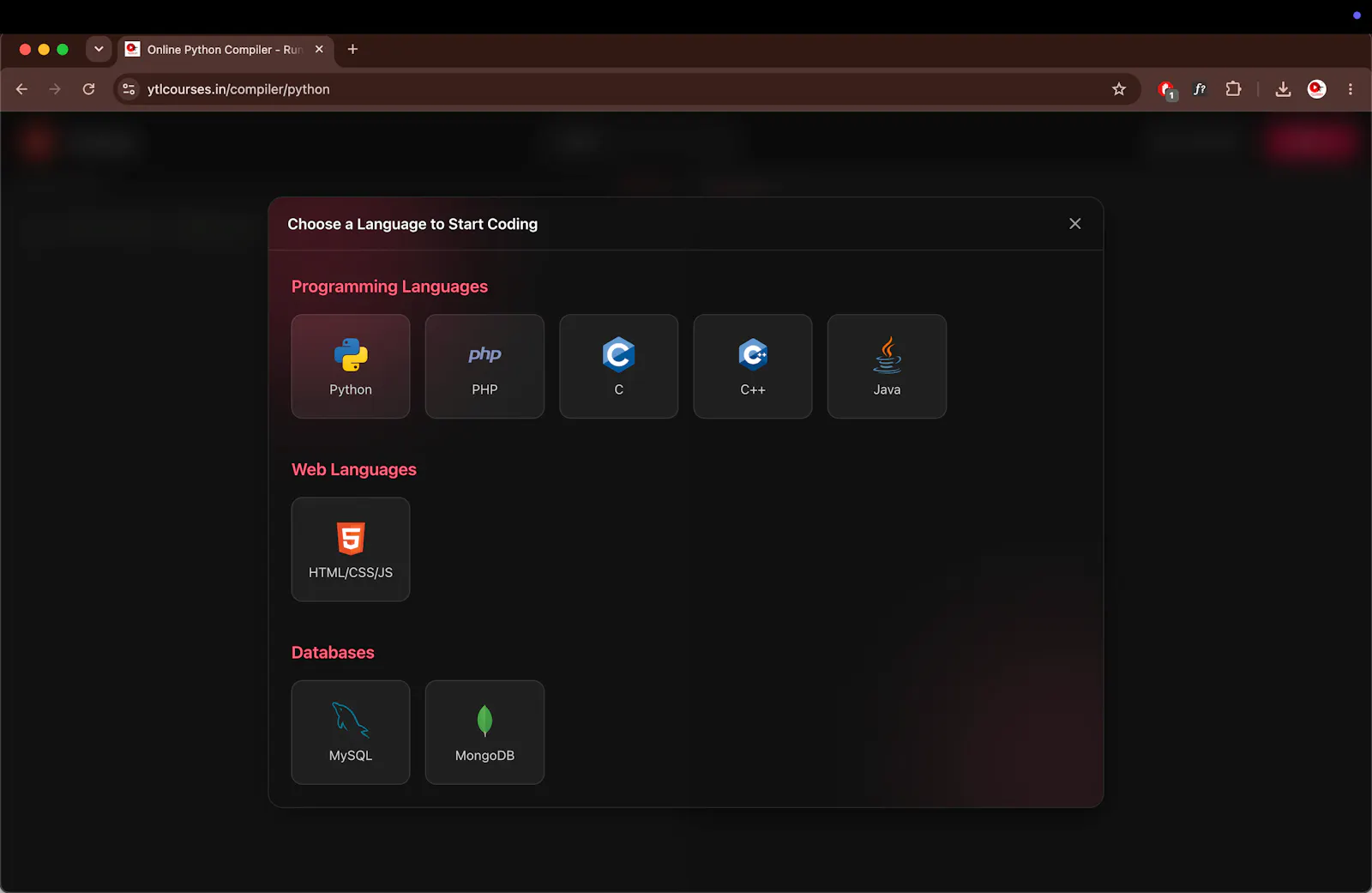
Task: Open the fonts extension icon
Action: [x=1200, y=89]
